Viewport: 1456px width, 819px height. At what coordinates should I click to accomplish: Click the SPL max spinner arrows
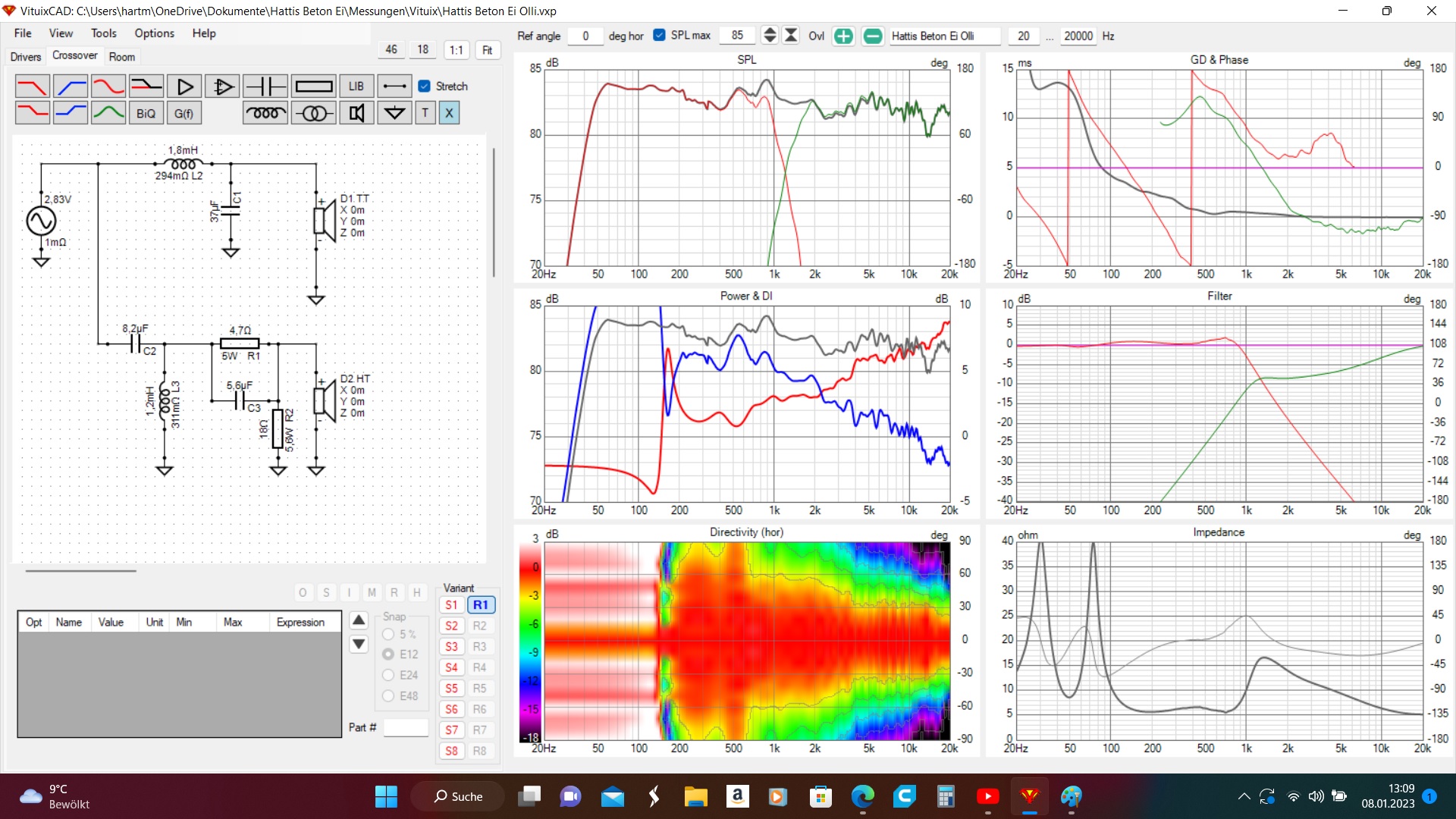click(770, 36)
